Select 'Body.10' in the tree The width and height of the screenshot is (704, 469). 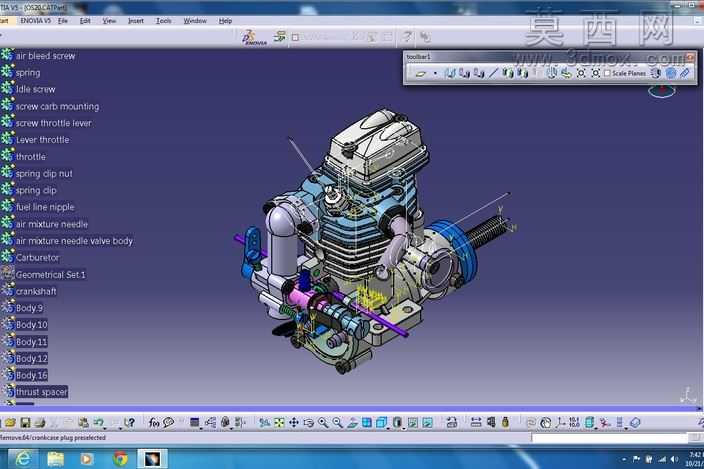pos(31,325)
